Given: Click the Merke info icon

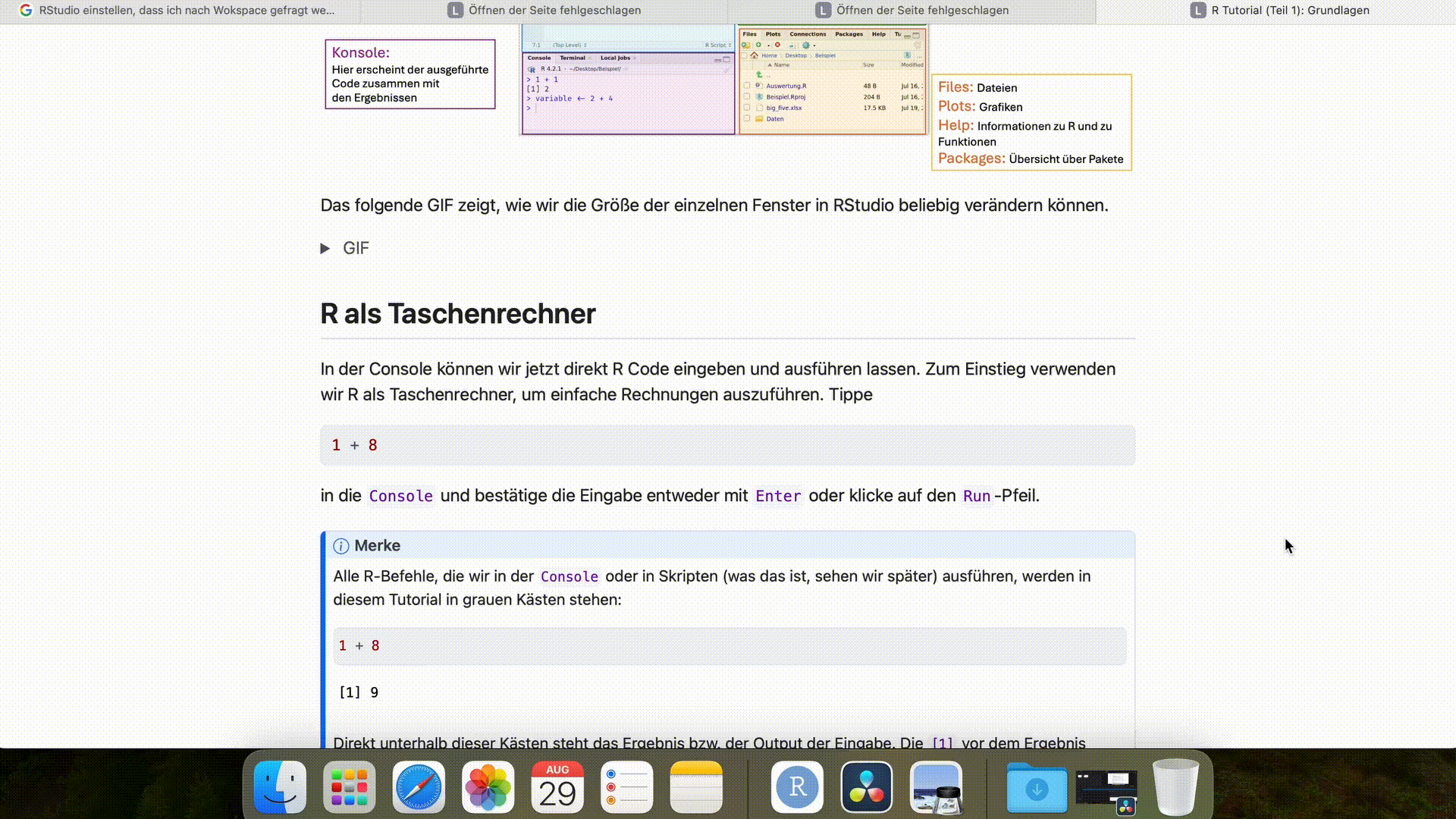Looking at the screenshot, I should (x=341, y=546).
